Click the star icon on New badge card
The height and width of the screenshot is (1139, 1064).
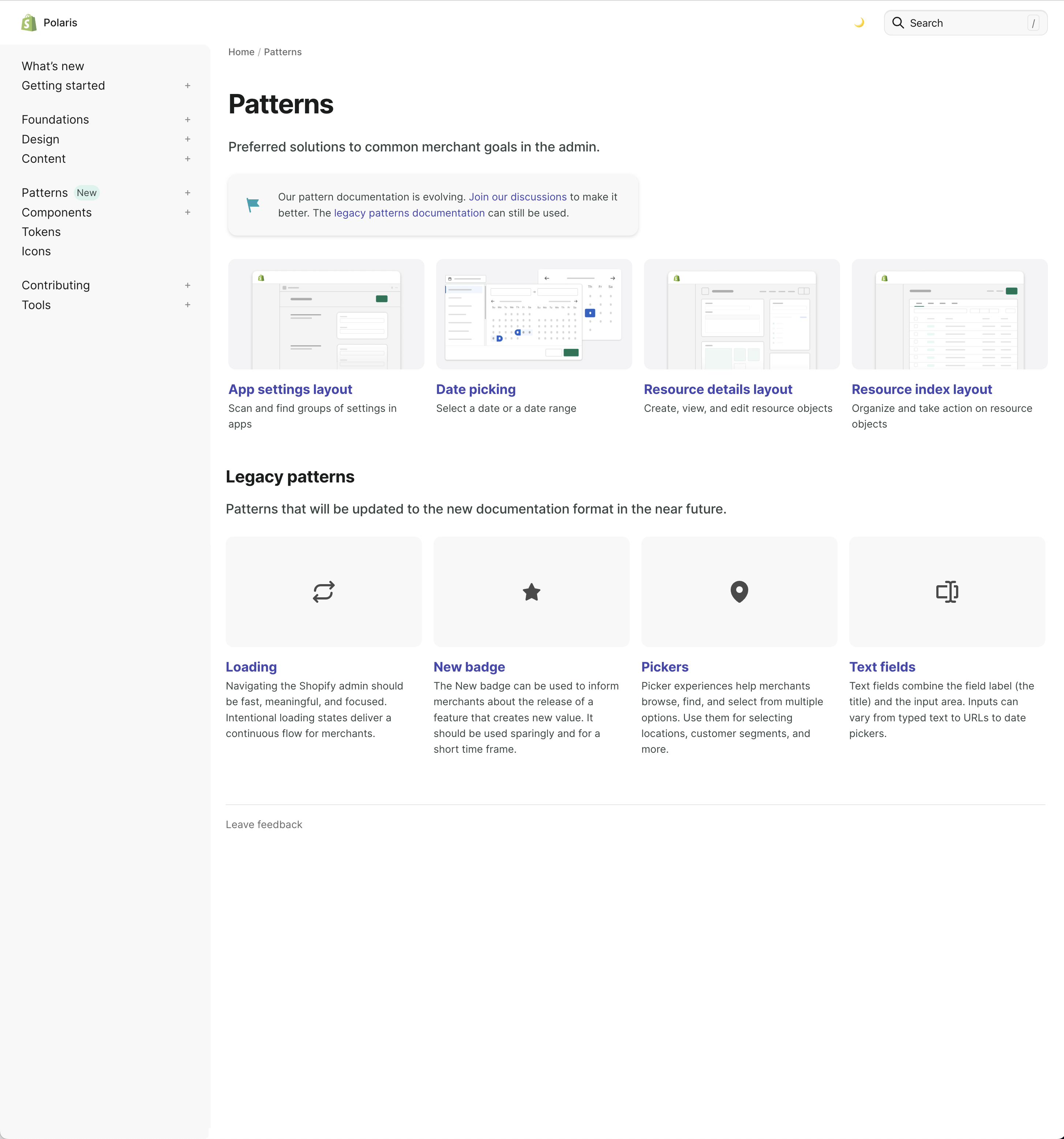(x=531, y=592)
